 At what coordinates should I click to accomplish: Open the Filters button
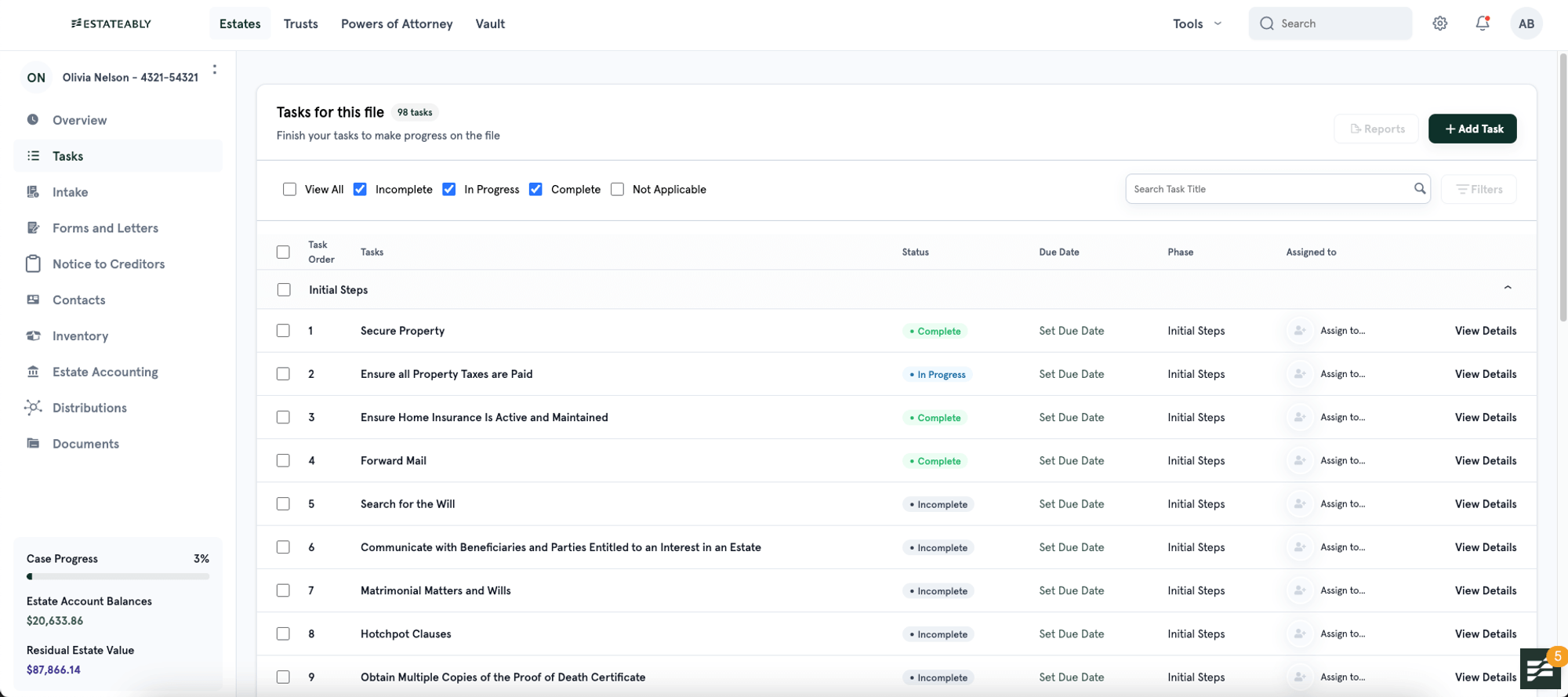1479,189
